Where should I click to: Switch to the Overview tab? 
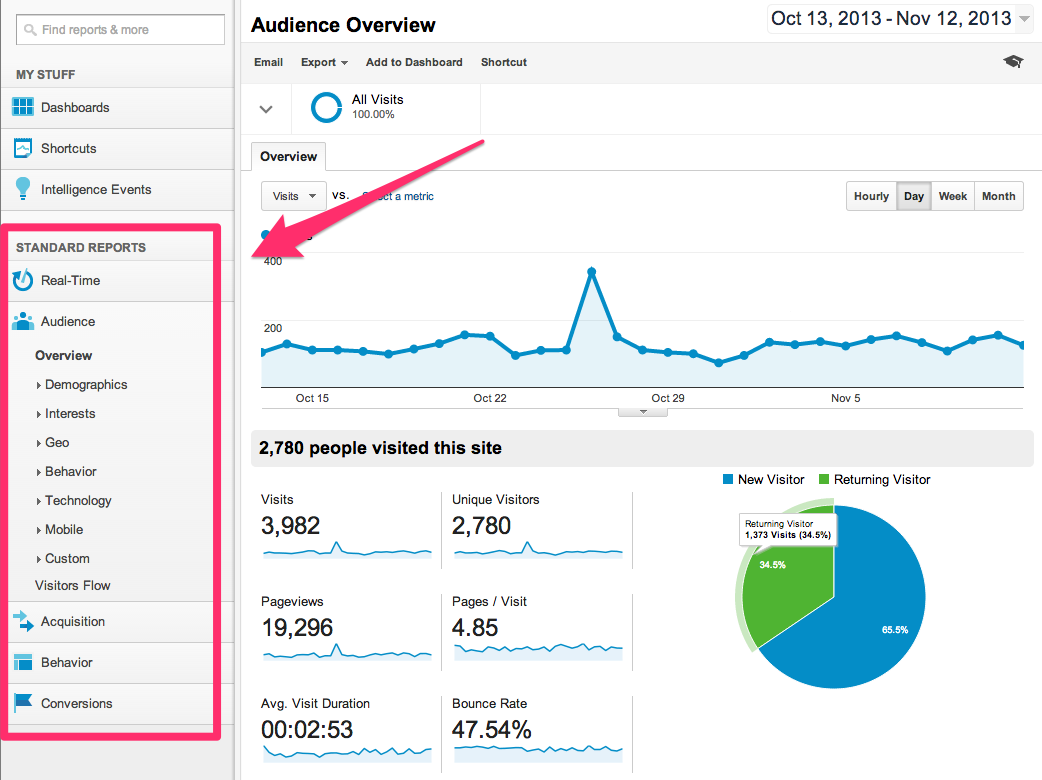click(287, 156)
